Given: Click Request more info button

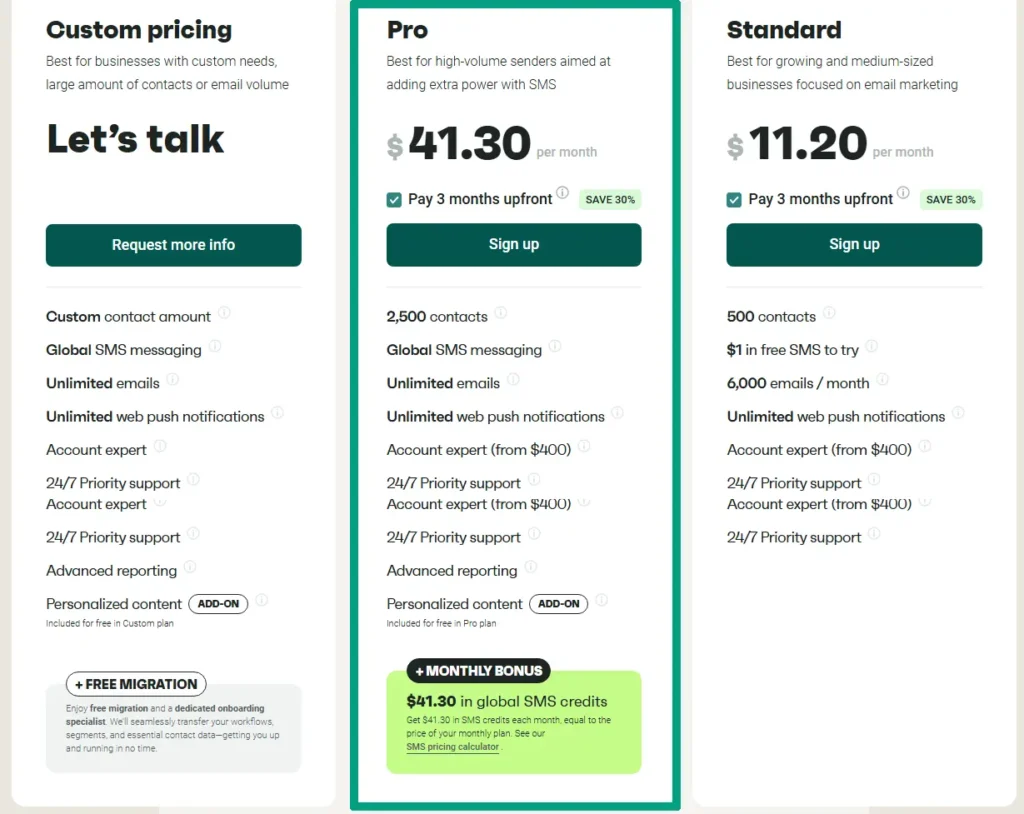Looking at the screenshot, I should [173, 245].
